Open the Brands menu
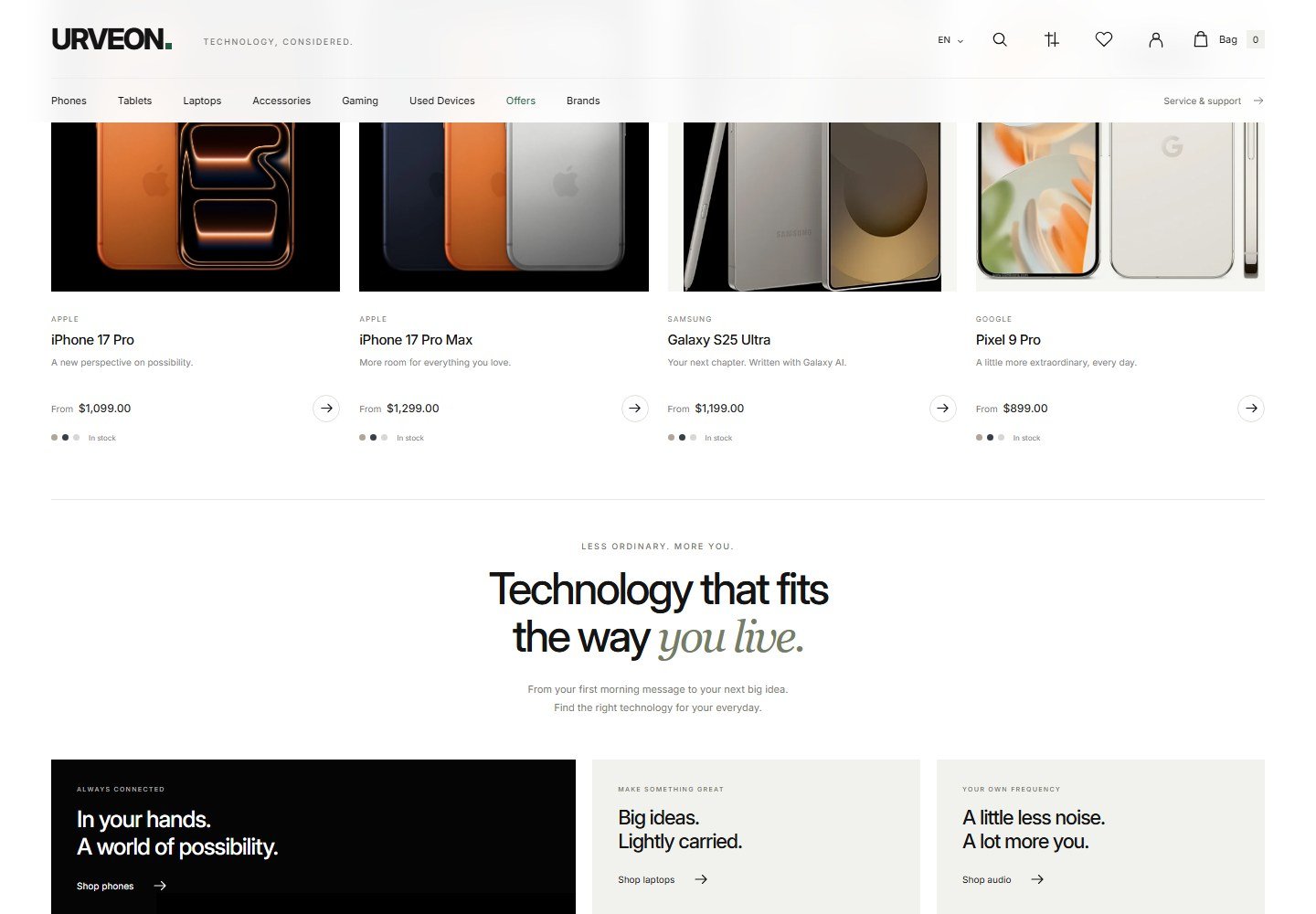The width and height of the screenshot is (1316, 914). click(x=583, y=101)
